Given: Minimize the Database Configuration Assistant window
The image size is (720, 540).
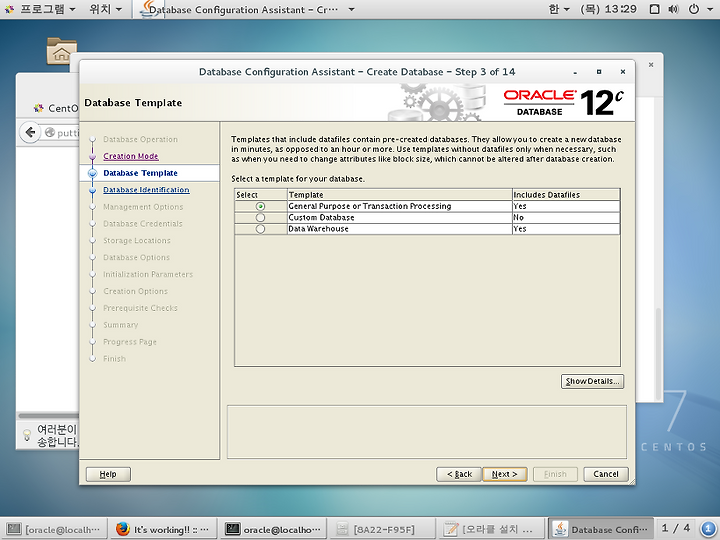Looking at the screenshot, I should (575, 72).
